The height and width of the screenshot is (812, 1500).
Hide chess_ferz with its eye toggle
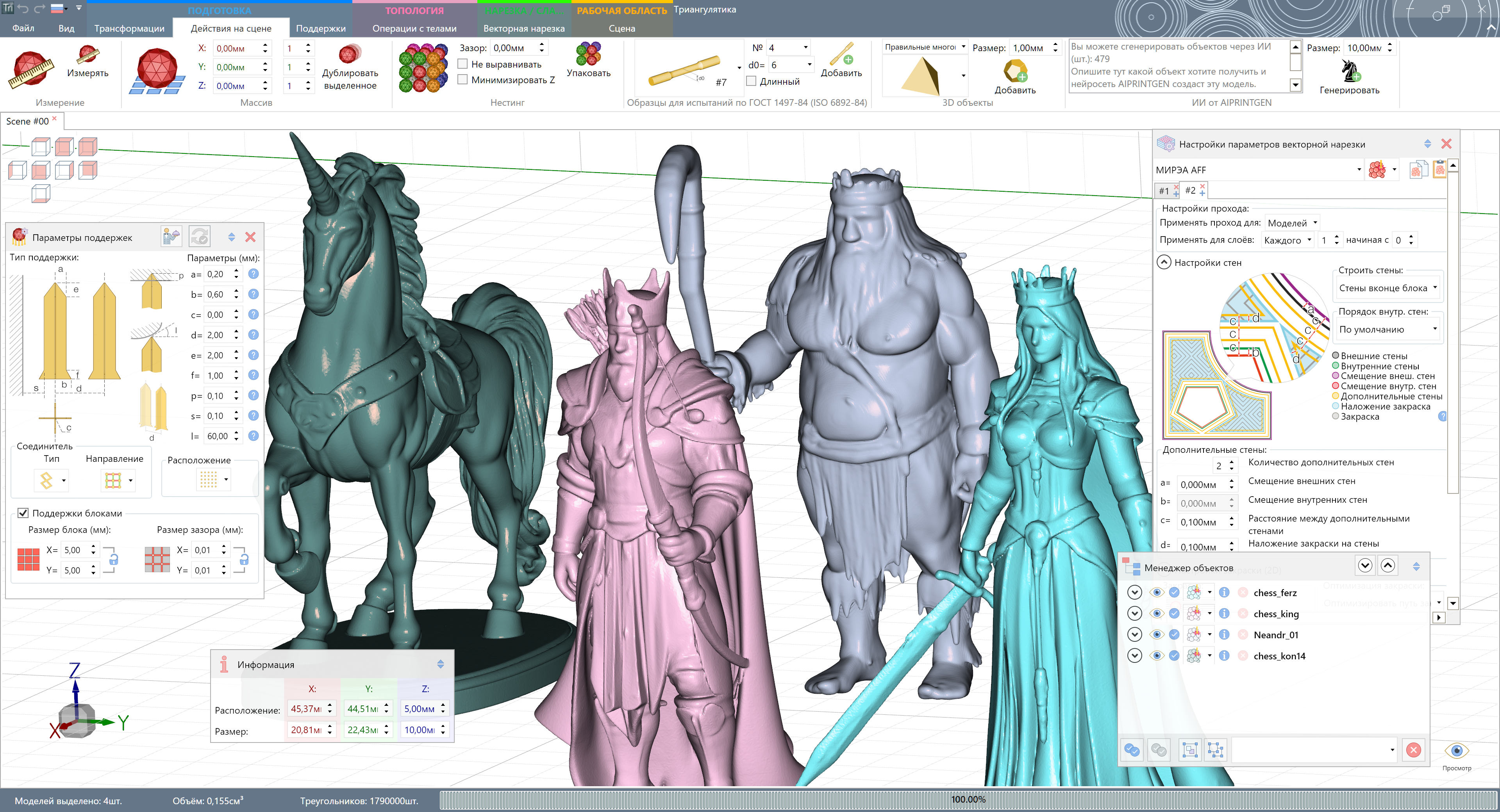[1156, 592]
